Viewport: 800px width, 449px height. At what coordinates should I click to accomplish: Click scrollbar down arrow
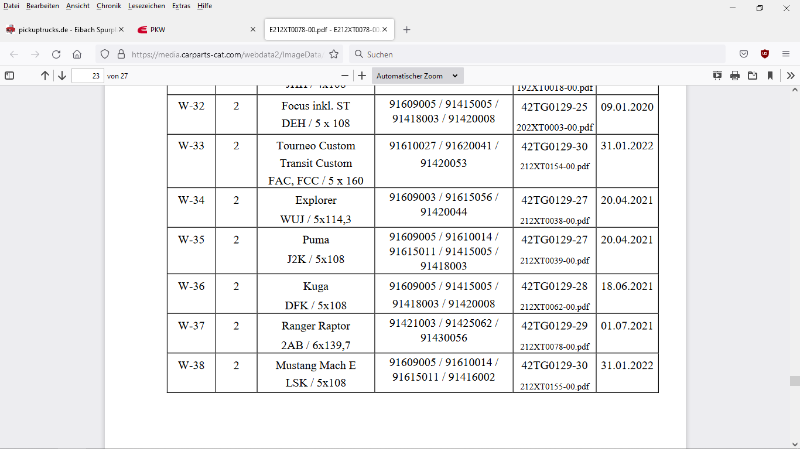coord(794,444)
